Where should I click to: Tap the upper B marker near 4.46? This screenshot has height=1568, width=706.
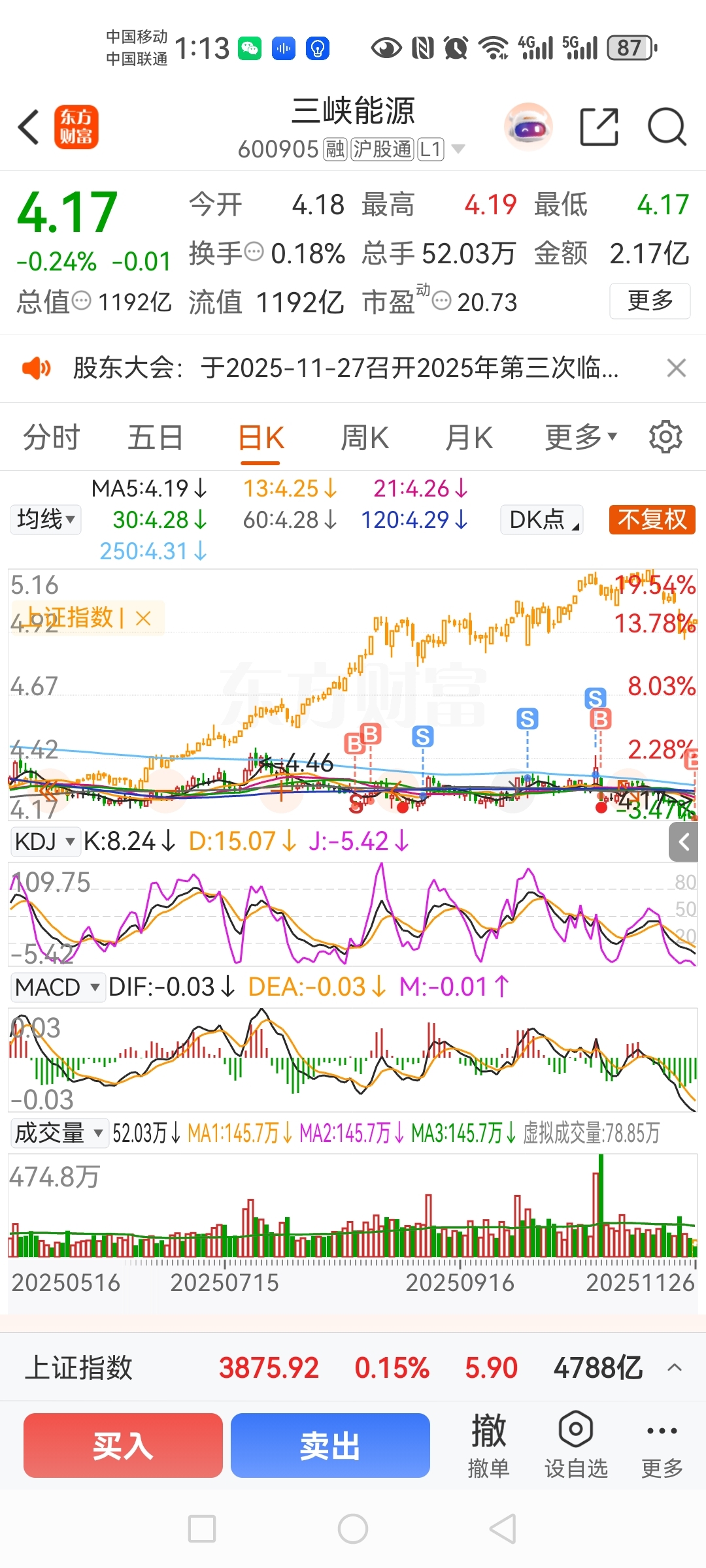pos(371,734)
